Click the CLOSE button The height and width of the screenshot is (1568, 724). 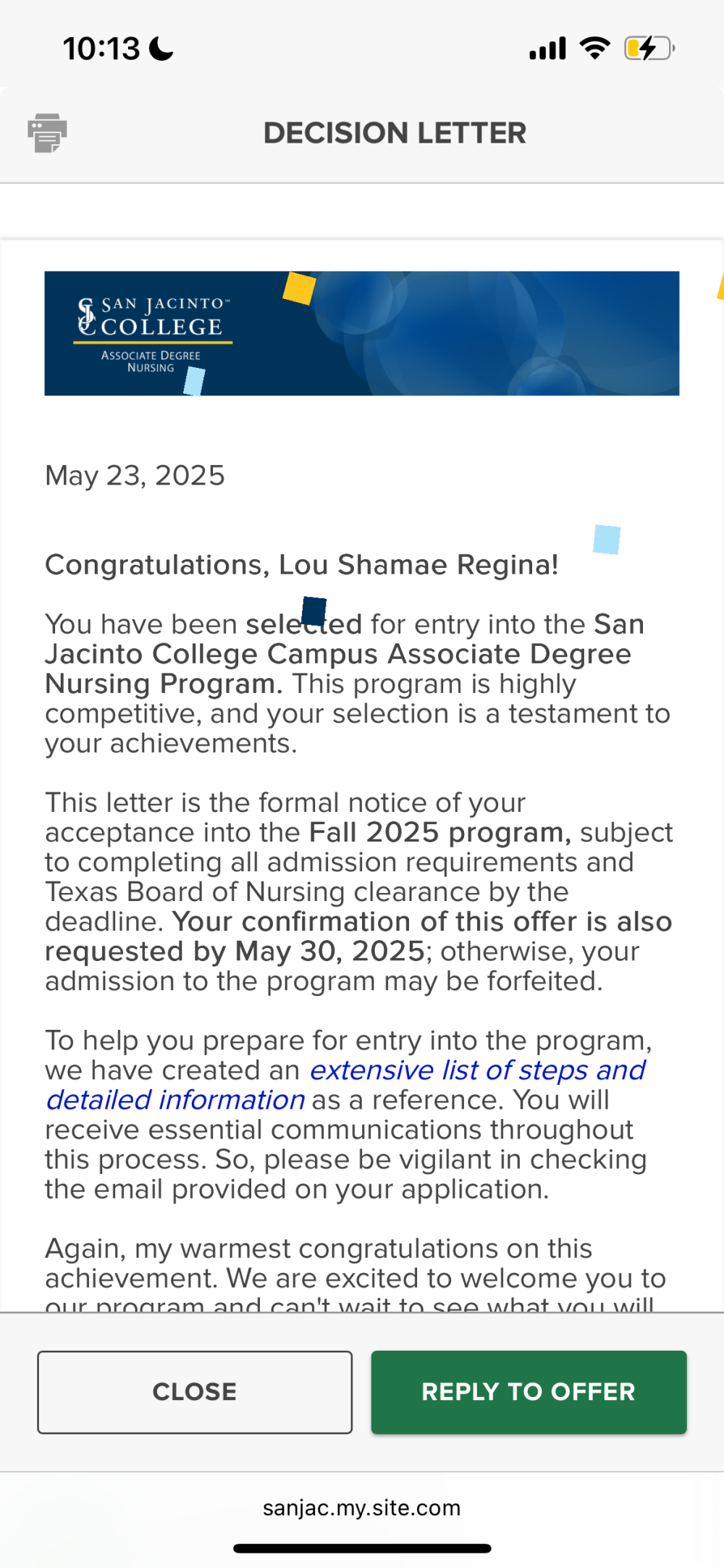[x=195, y=1392]
